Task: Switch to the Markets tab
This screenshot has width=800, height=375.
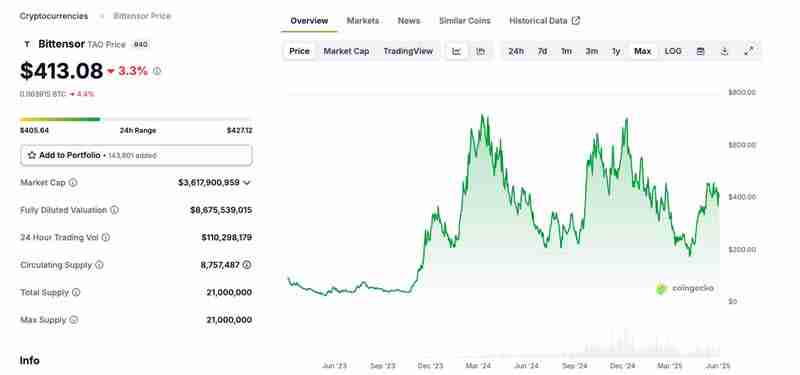Action: coord(363,21)
